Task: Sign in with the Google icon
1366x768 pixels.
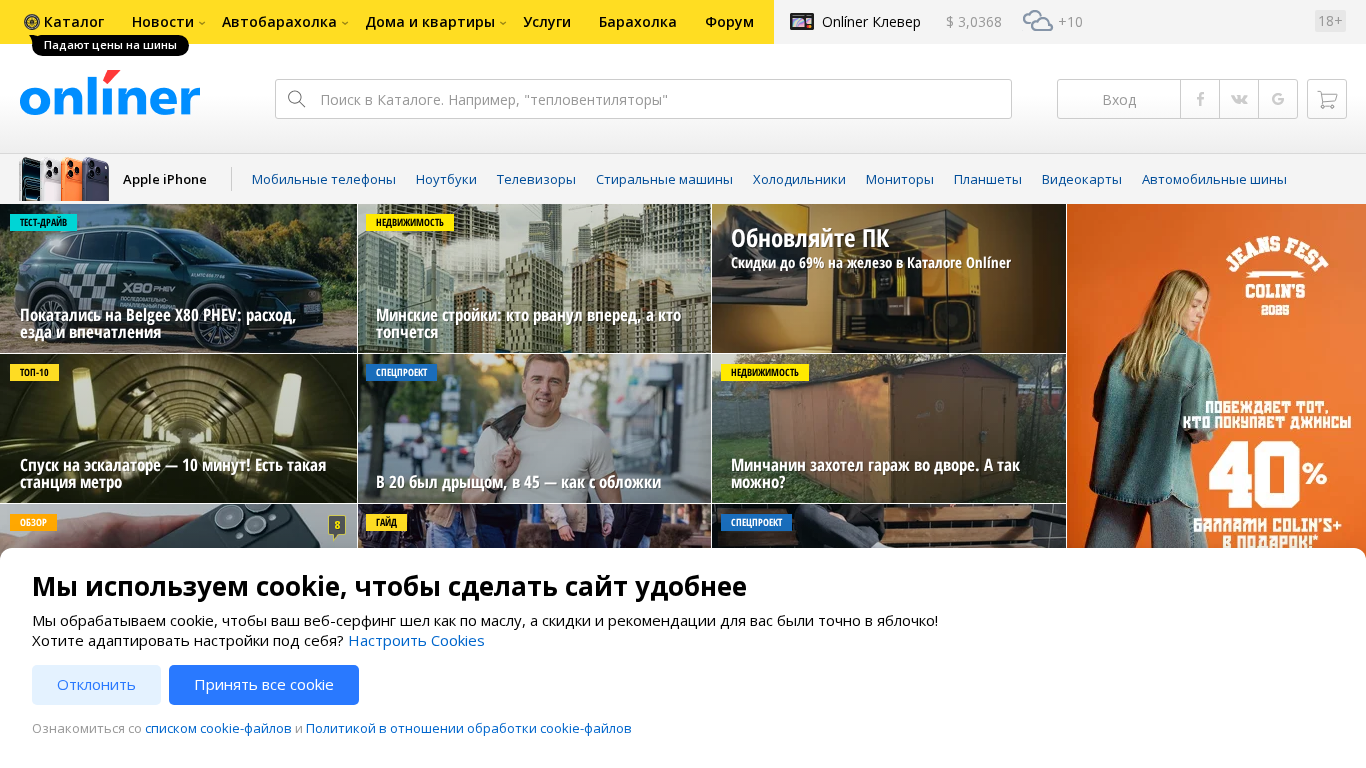Action: click(x=1278, y=99)
